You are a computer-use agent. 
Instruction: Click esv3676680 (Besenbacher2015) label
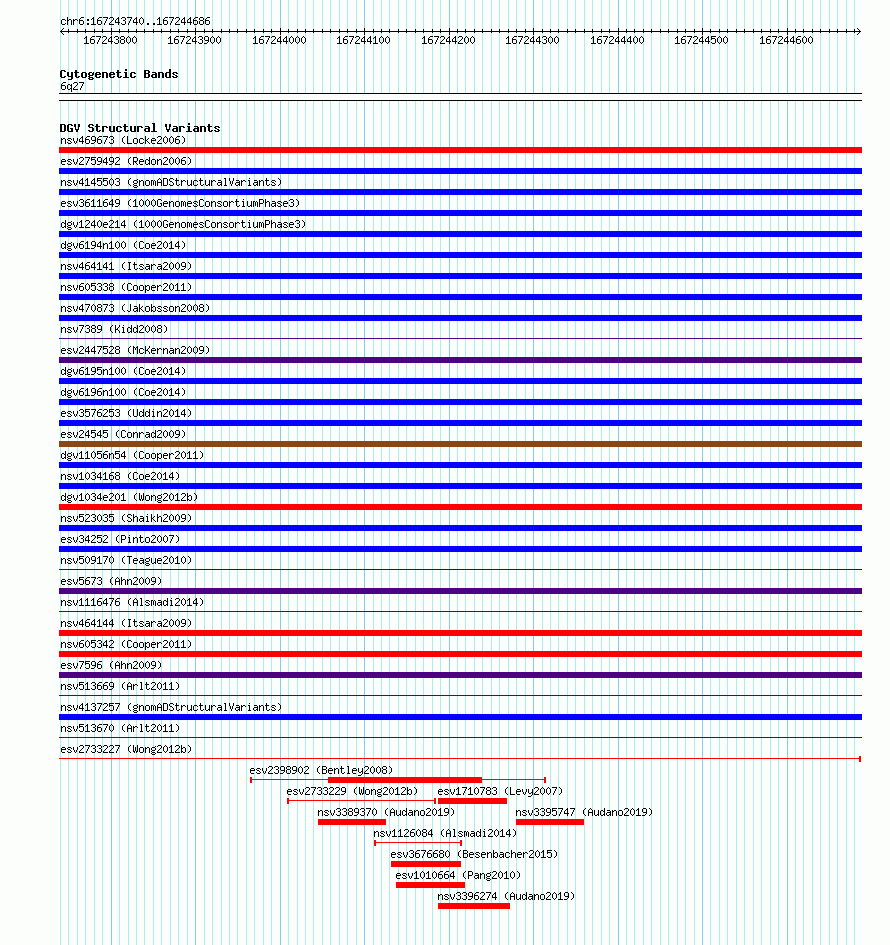click(x=474, y=855)
